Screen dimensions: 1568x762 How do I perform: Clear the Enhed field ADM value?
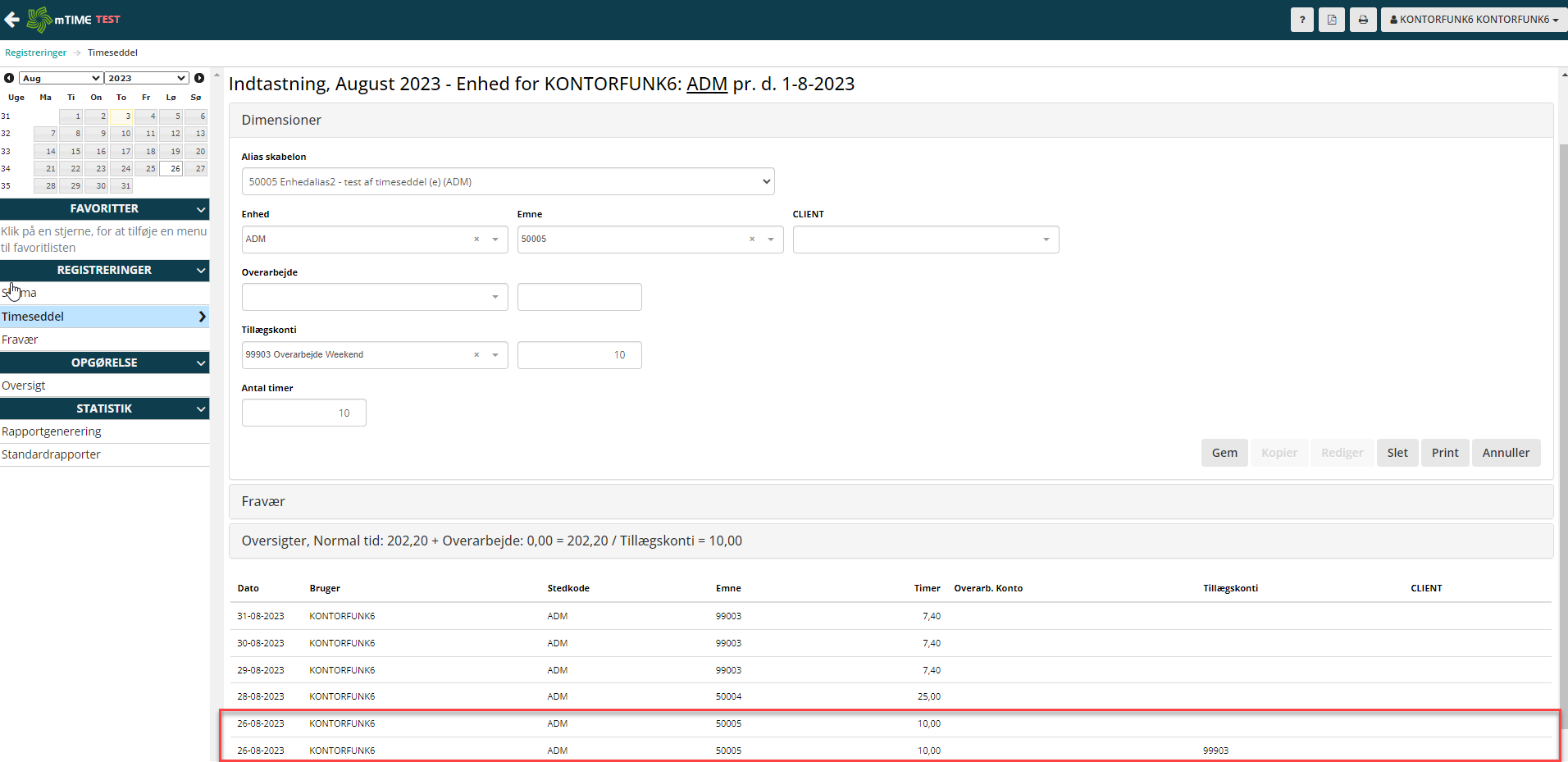(x=476, y=240)
